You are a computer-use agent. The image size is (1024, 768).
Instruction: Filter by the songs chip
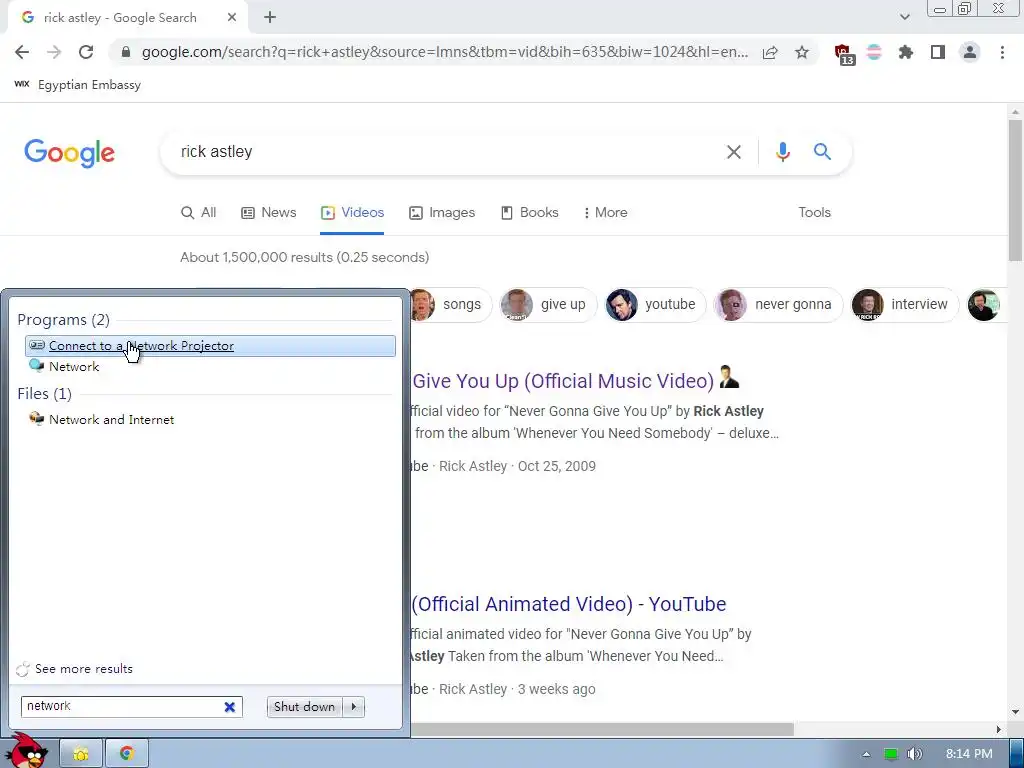(x=451, y=304)
